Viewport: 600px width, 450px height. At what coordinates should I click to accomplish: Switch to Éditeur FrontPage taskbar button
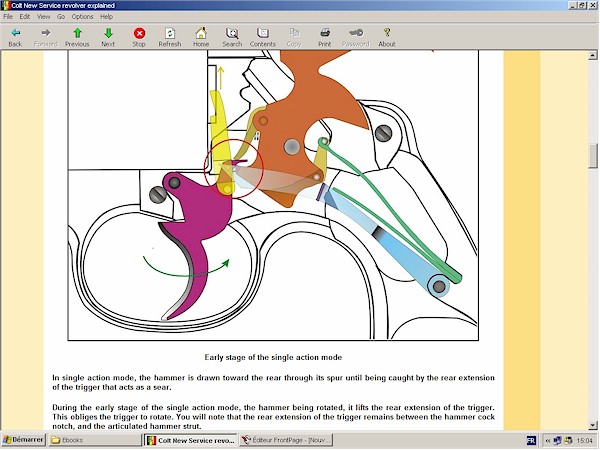click(x=286, y=440)
